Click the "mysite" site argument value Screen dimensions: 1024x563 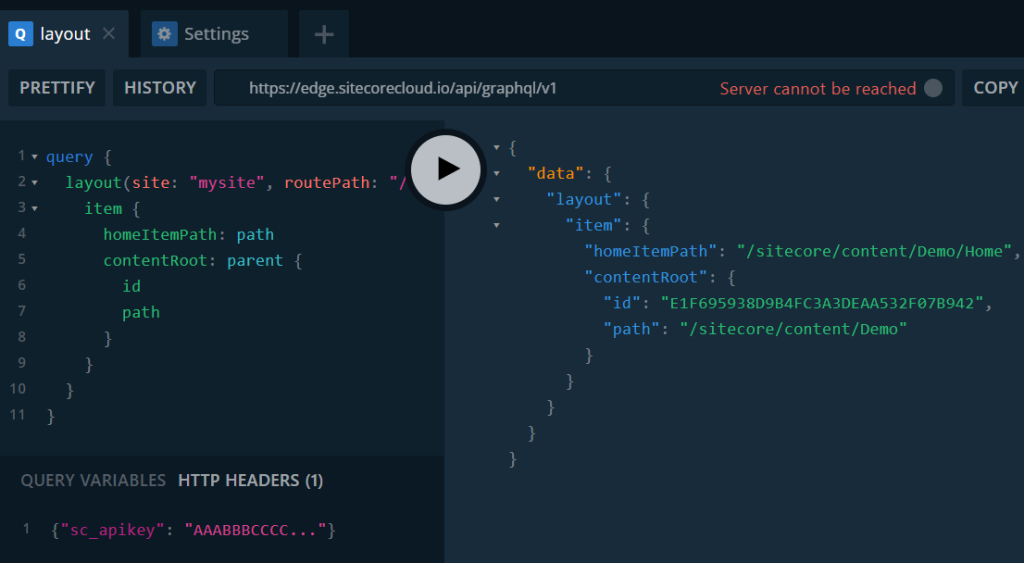(x=227, y=182)
